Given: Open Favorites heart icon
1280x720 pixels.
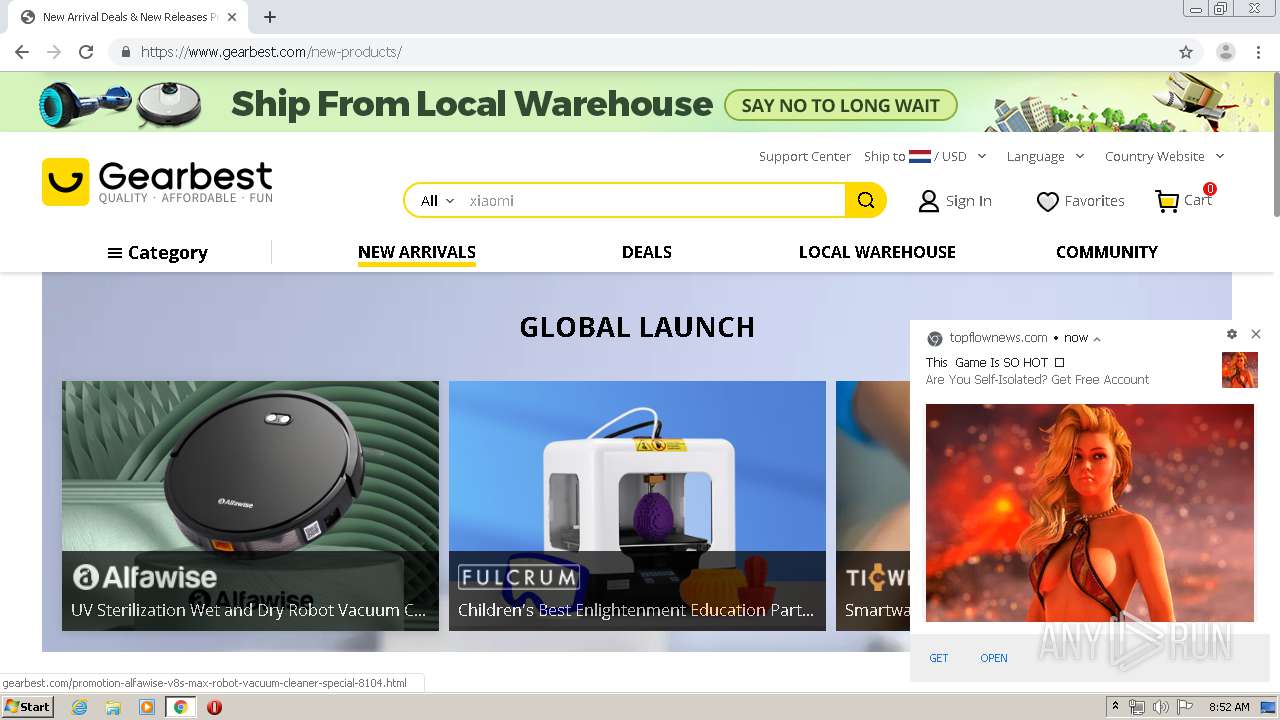Looking at the screenshot, I should (1047, 201).
